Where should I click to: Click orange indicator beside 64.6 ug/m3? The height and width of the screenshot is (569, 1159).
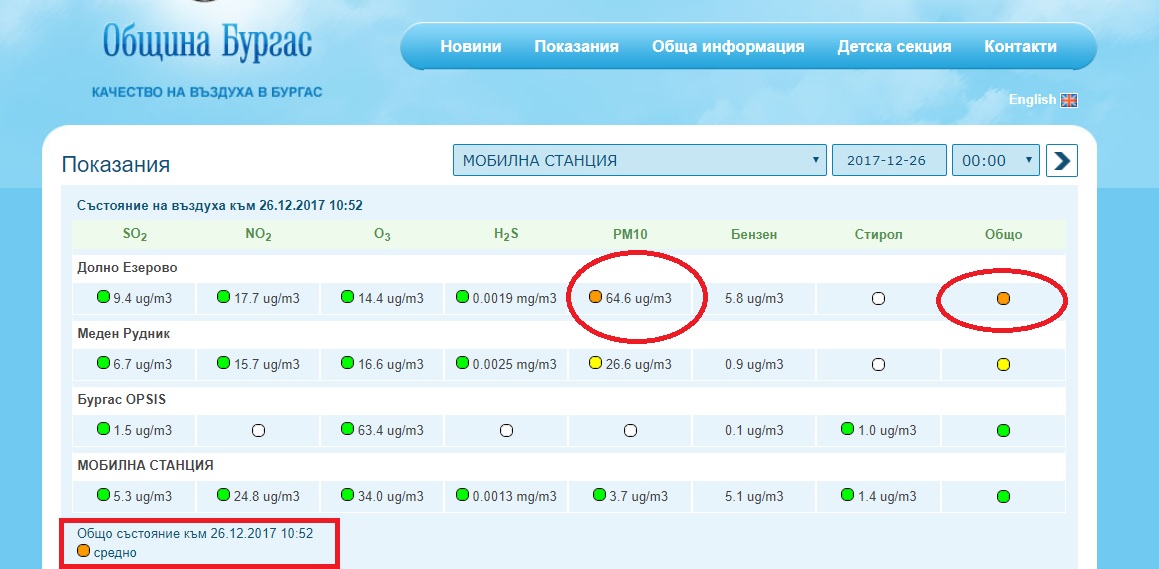click(596, 297)
